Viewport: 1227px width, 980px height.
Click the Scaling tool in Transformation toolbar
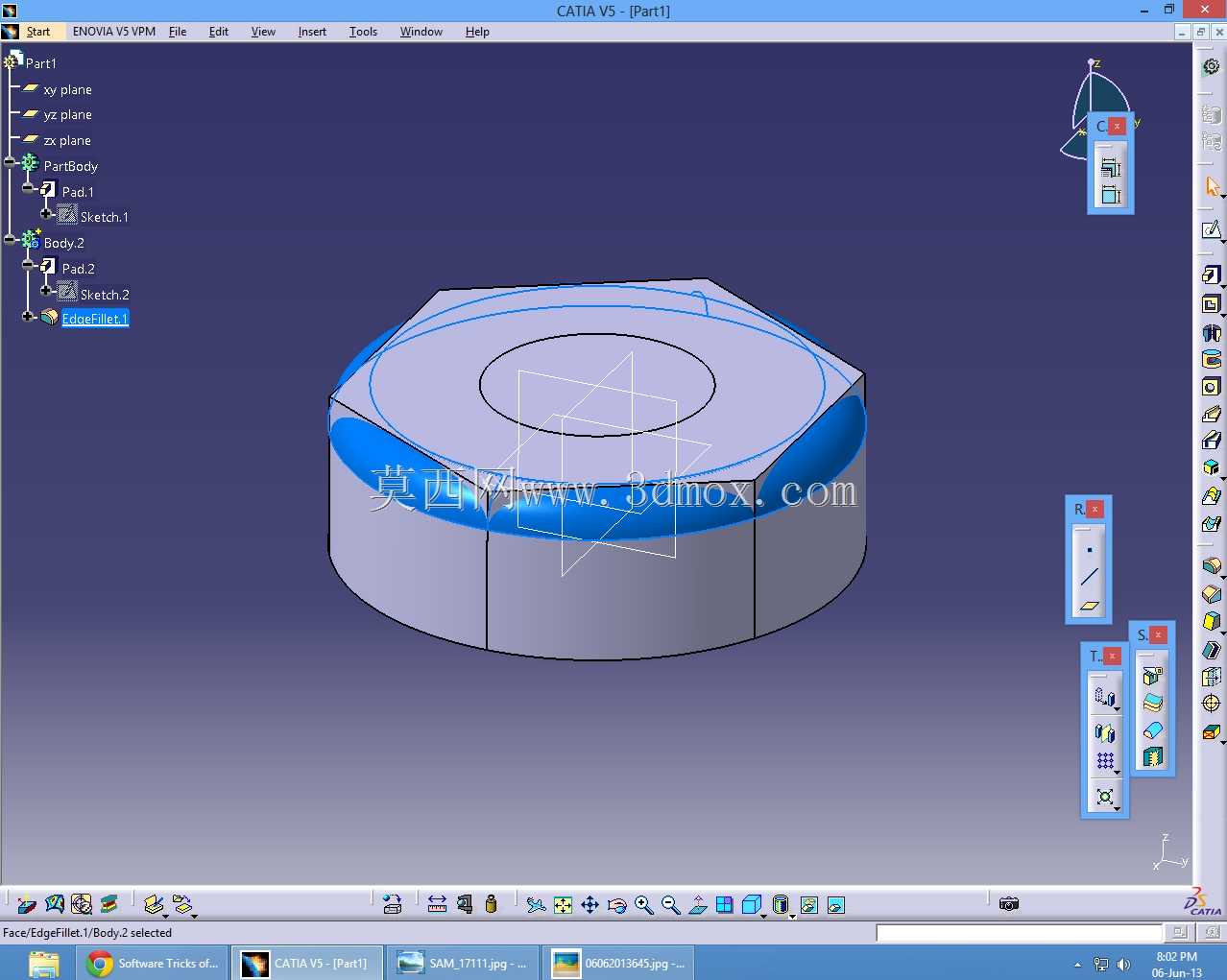(1105, 797)
